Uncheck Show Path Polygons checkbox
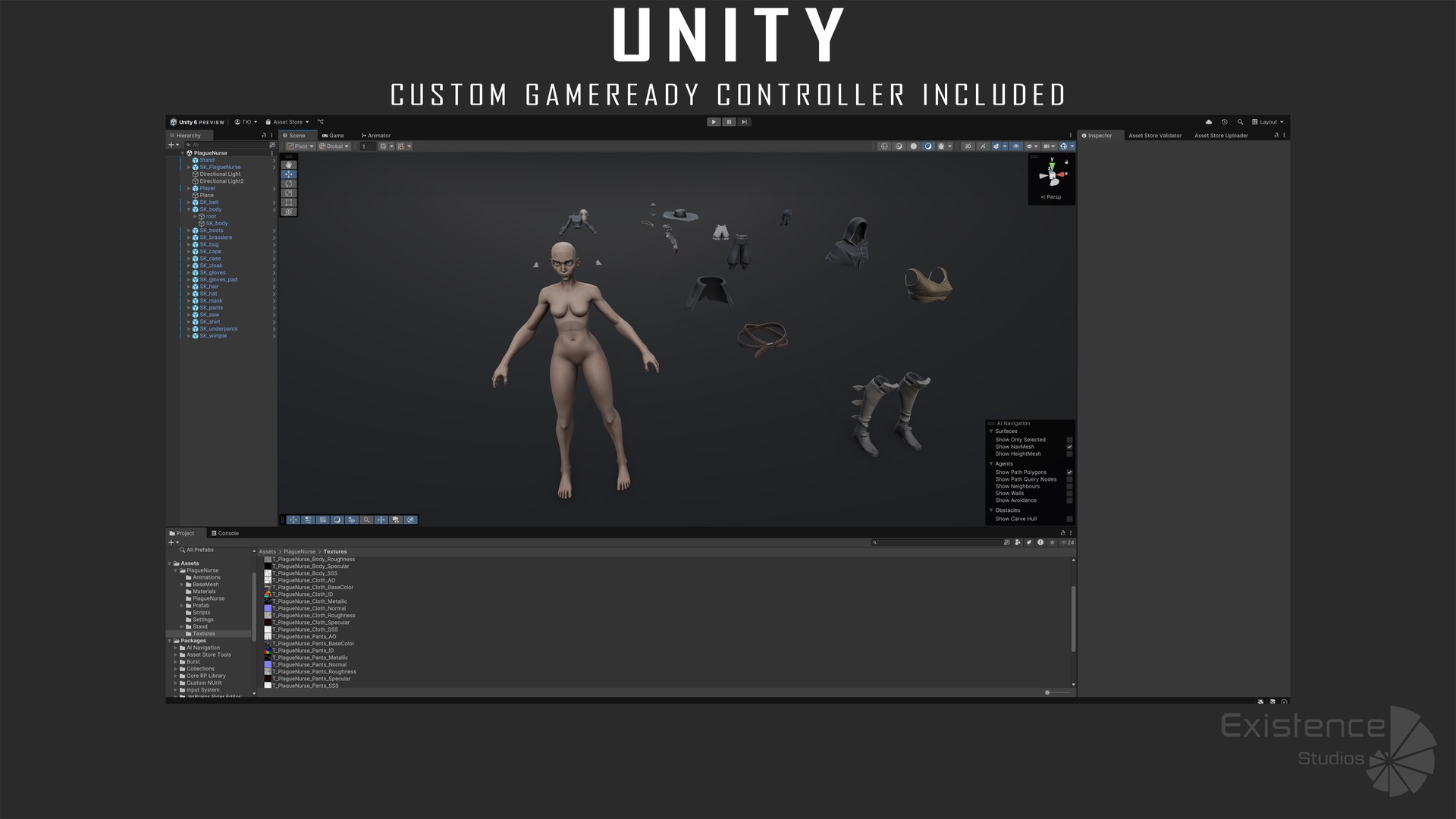Screen dimensions: 1456x819 (1069, 472)
